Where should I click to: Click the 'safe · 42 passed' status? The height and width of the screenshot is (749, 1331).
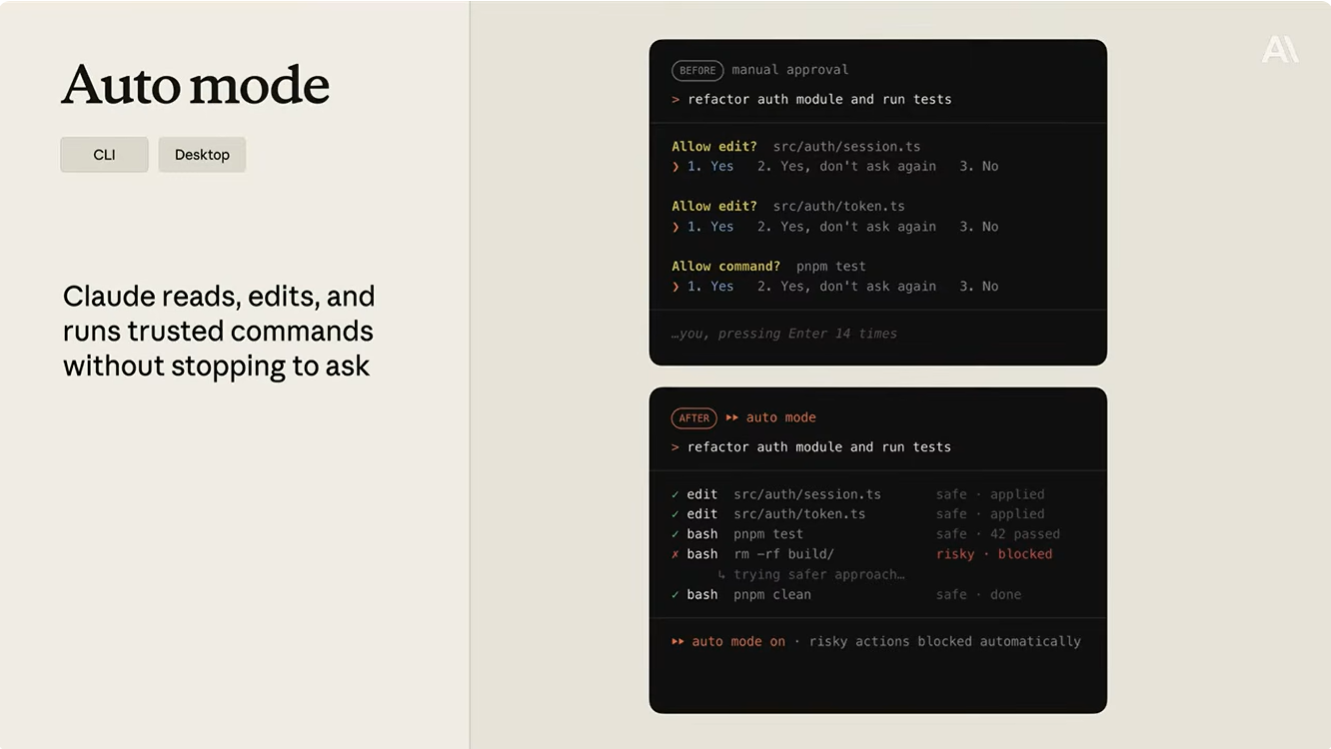click(x=998, y=534)
